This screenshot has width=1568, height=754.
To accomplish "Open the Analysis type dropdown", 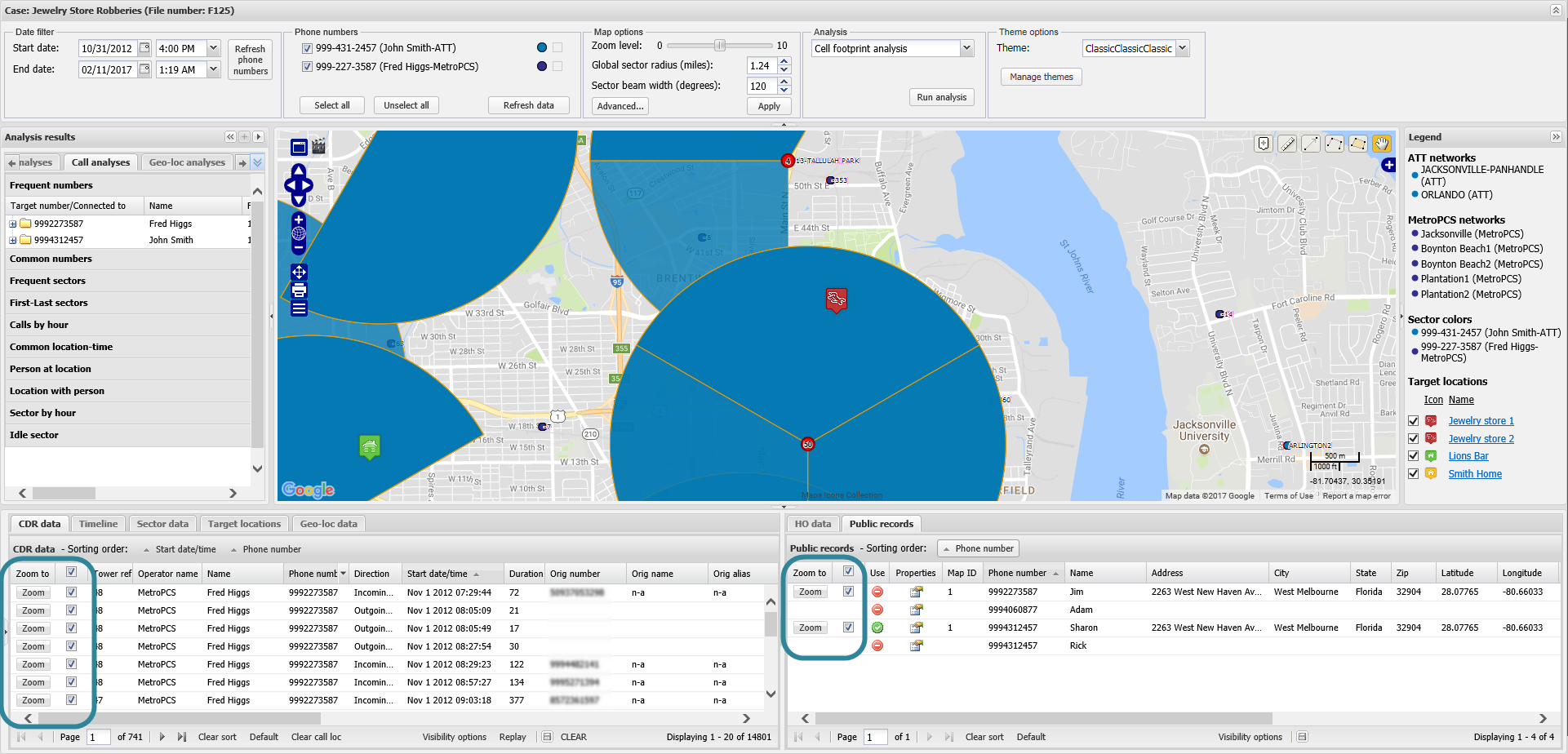I will (966, 49).
